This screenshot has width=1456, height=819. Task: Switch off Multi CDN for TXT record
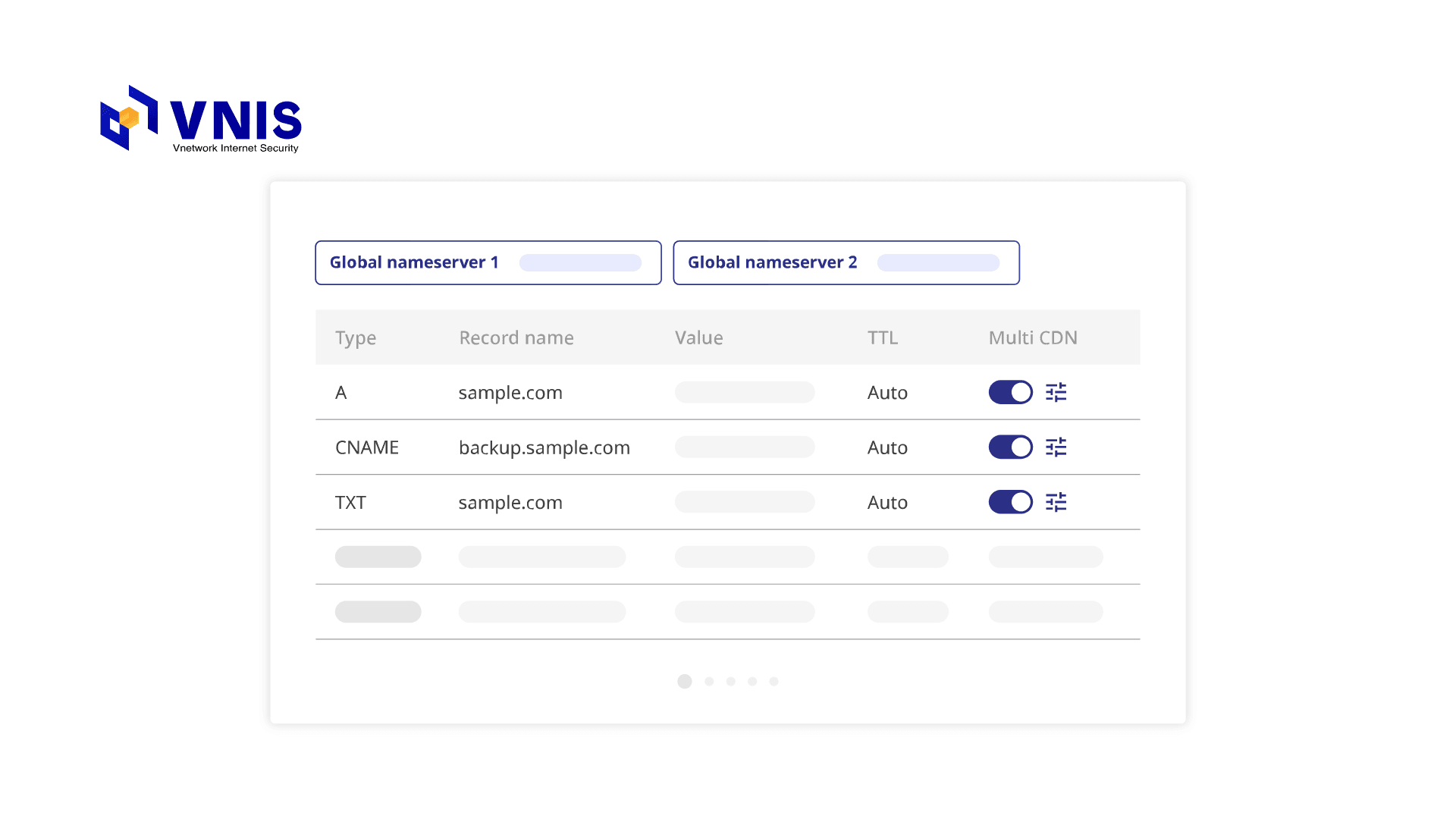(x=1010, y=502)
